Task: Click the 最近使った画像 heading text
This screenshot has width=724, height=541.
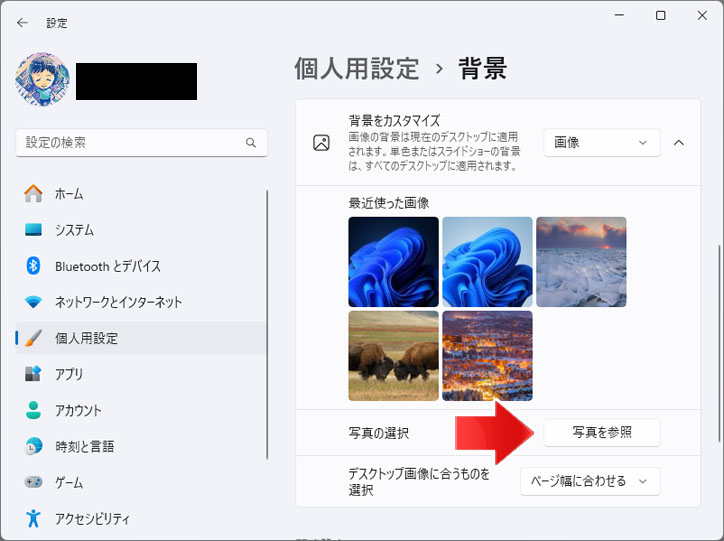Action: click(389, 203)
